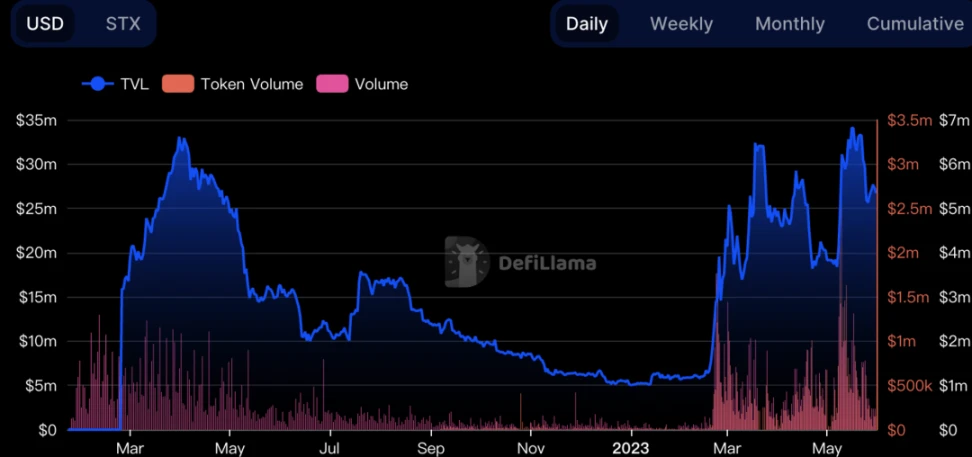Viewport: 972px width, 457px height.
Task: Click the Sep label on time axis
Action: (x=431, y=447)
